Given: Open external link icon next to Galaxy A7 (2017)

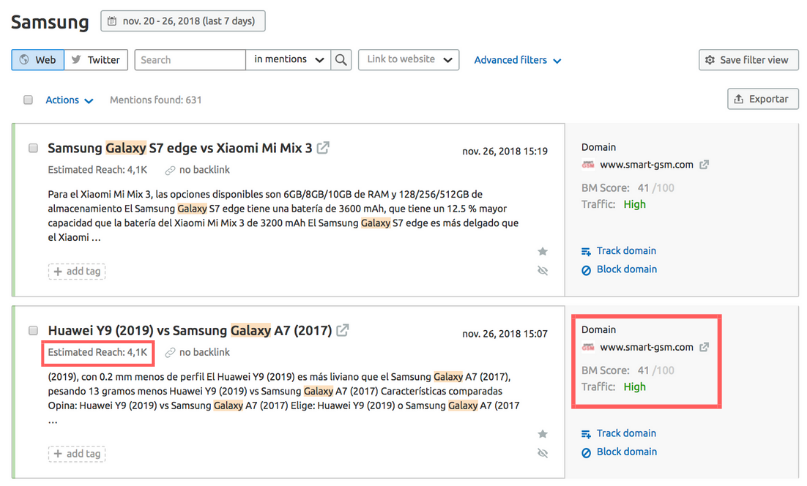Looking at the screenshot, I should pos(342,330).
